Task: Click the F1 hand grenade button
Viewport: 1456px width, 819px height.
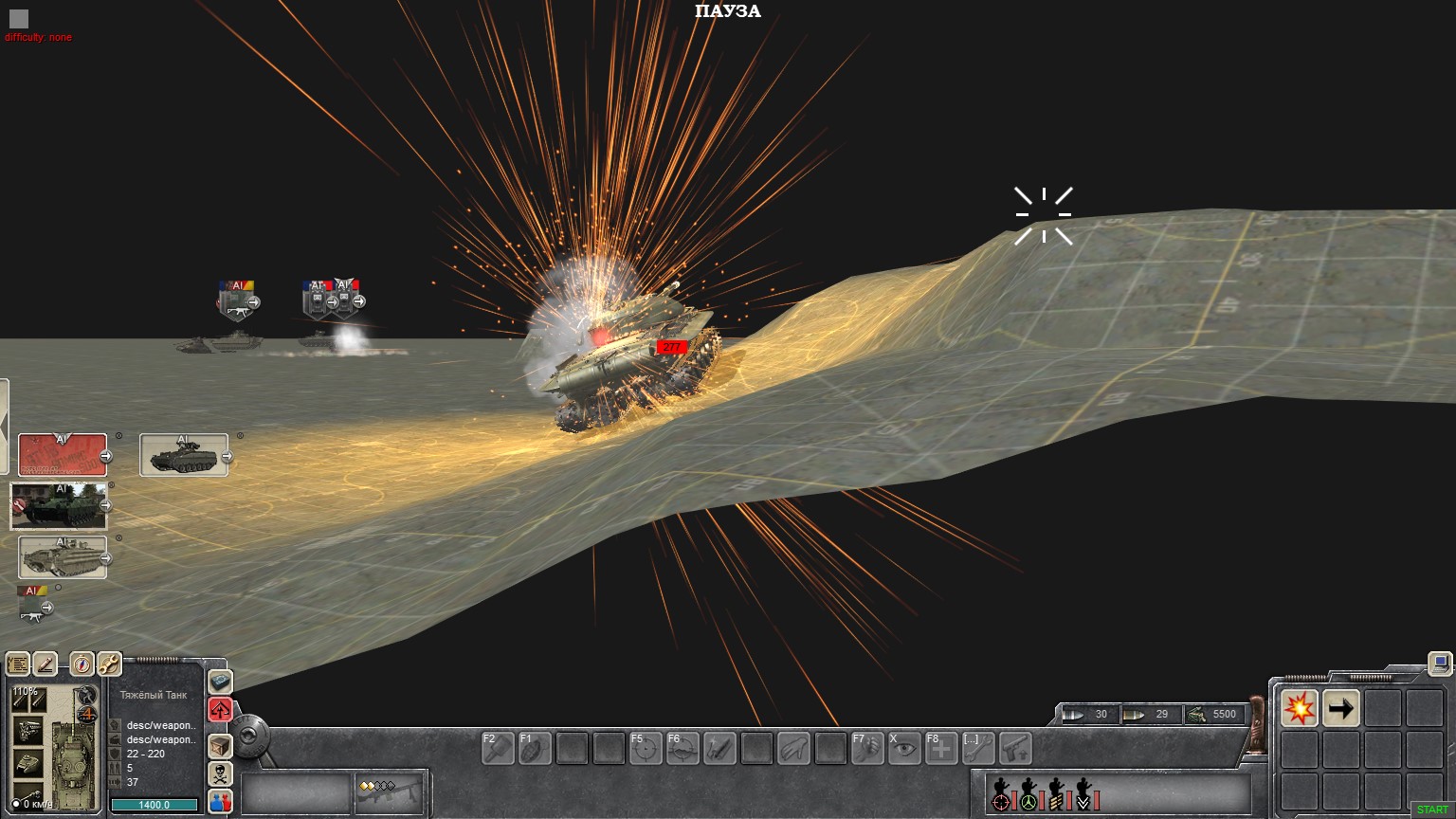Action: tap(535, 749)
